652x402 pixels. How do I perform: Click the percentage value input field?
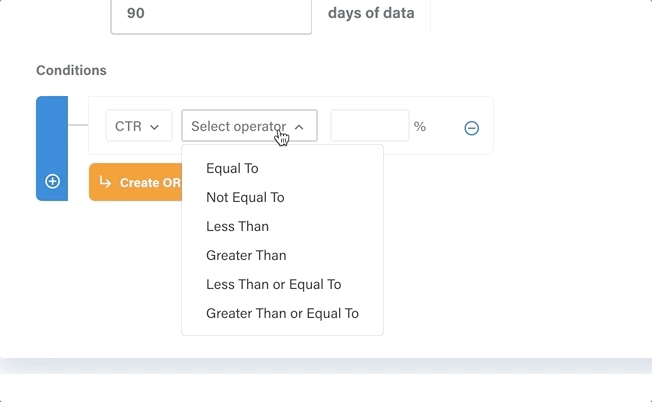coord(370,126)
